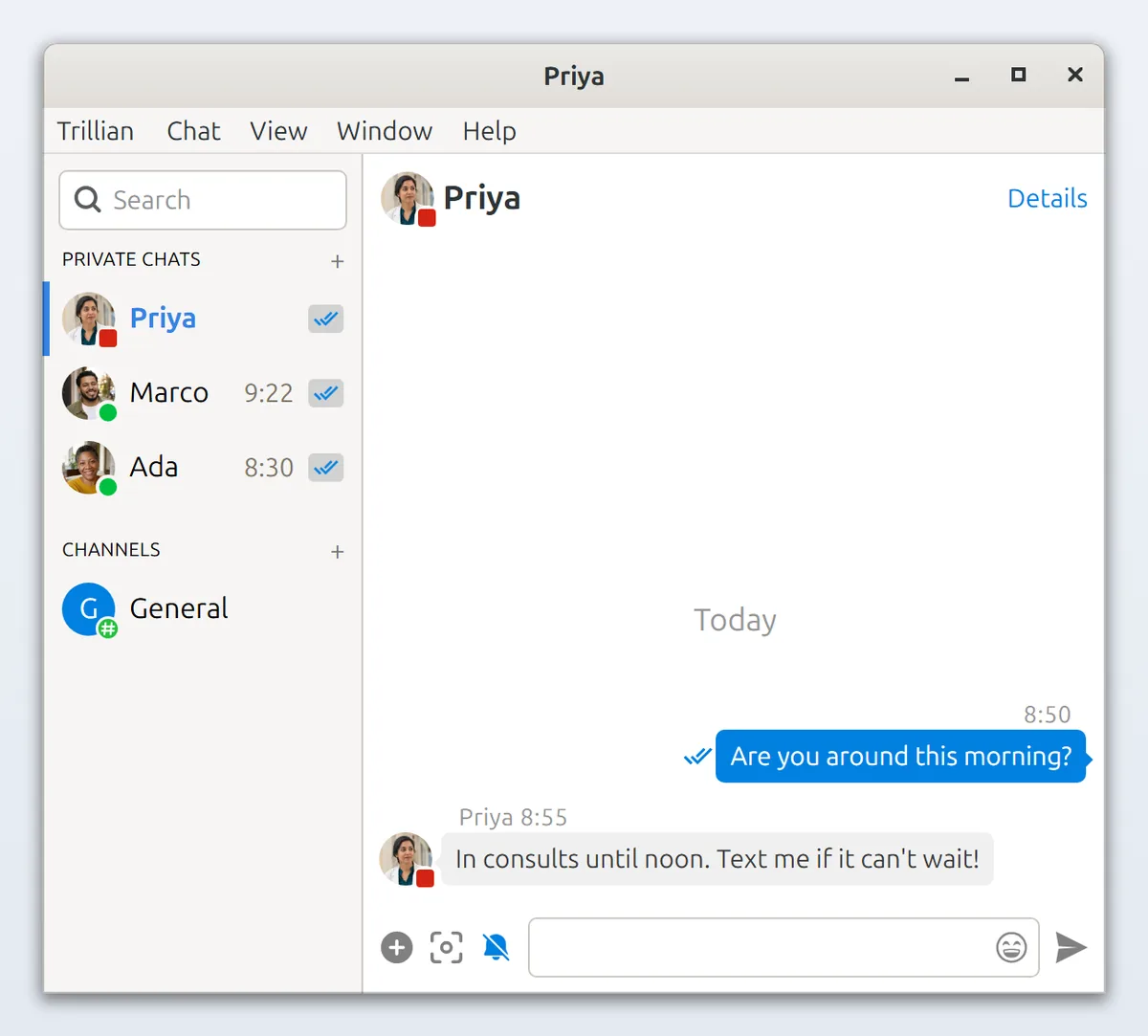Select the Priya chat in sidebar

203,319
